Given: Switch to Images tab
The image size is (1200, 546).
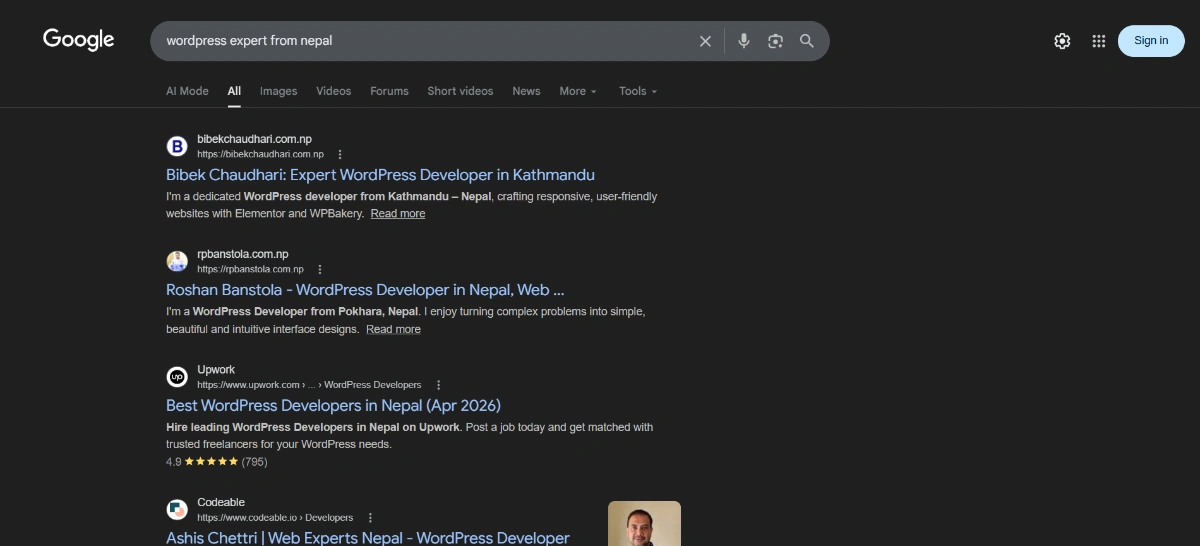Looking at the screenshot, I should [279, 91].
